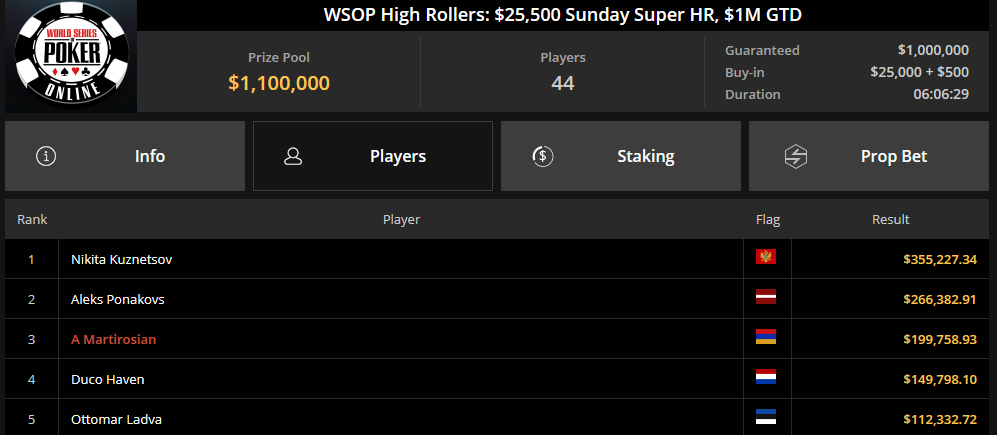The width and height of the screenshot is (997, 435).
Task: Click the Staking dollar coin icon
Action: (542, 156)
